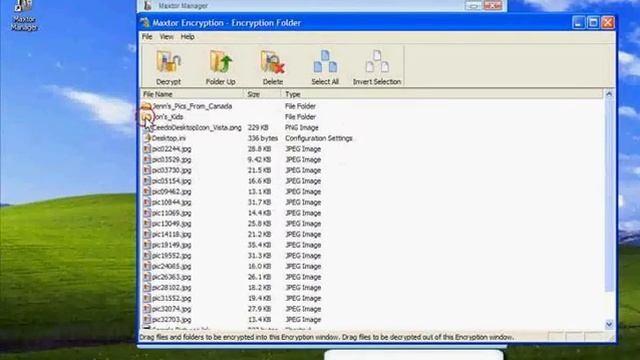Viewport: 640px width, 360px height.
Task: Select the pic13049.jpg file icon
Action: click(x=147, y=224)
